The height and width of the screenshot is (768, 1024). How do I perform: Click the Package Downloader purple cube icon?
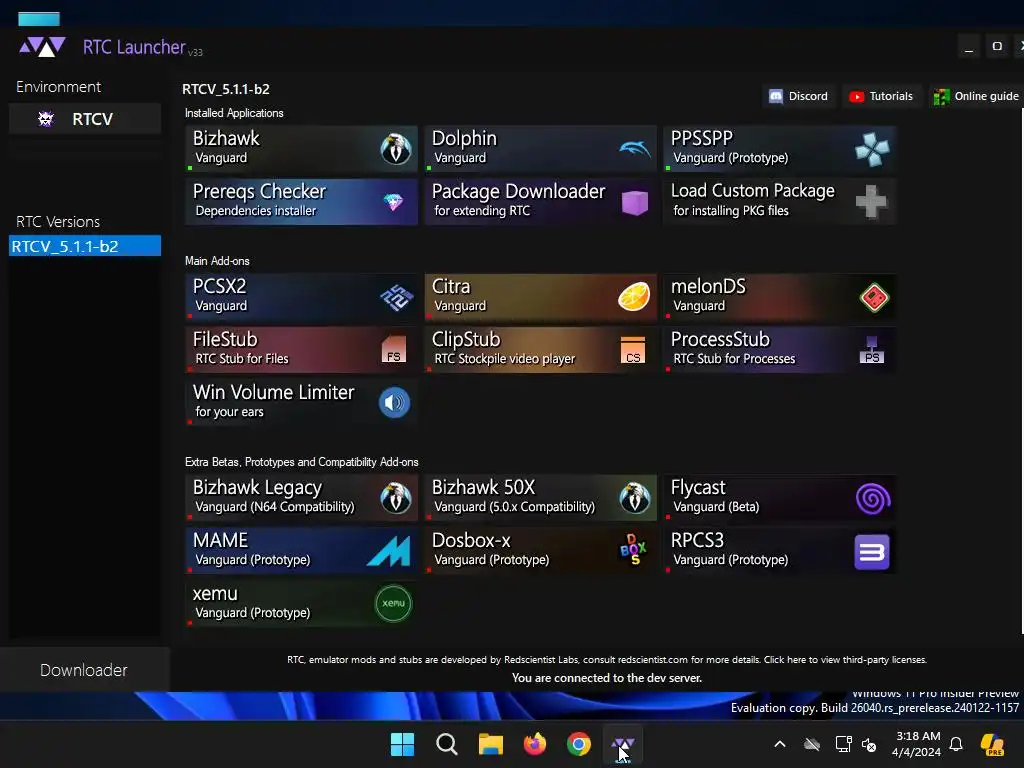point(635,202)
